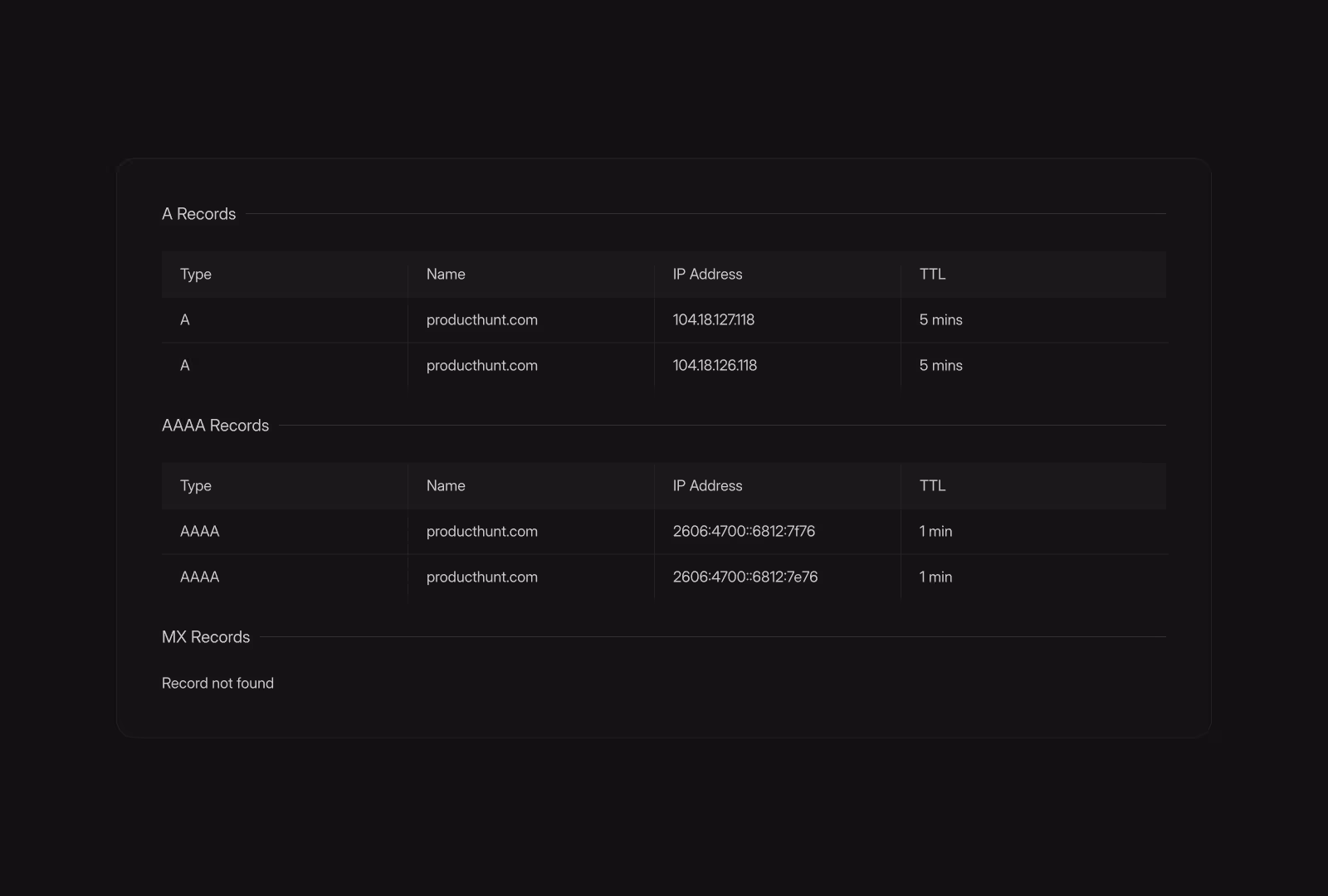Click the Record not found message

(x=217, y=683)
